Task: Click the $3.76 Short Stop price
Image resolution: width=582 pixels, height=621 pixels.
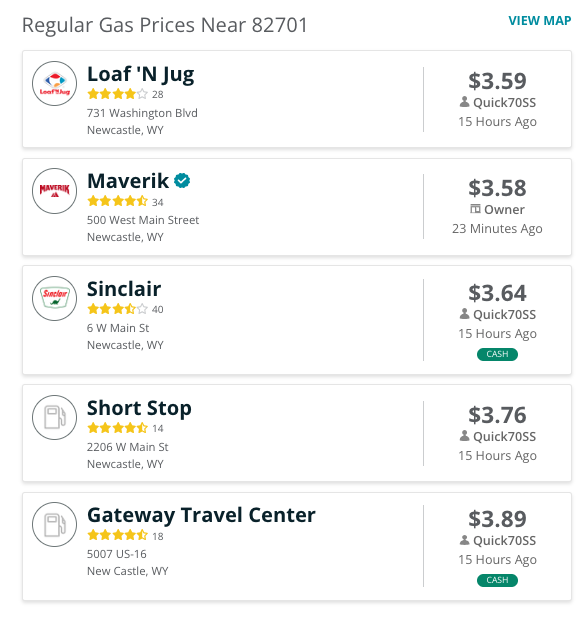Action: (x=497, y=415)
